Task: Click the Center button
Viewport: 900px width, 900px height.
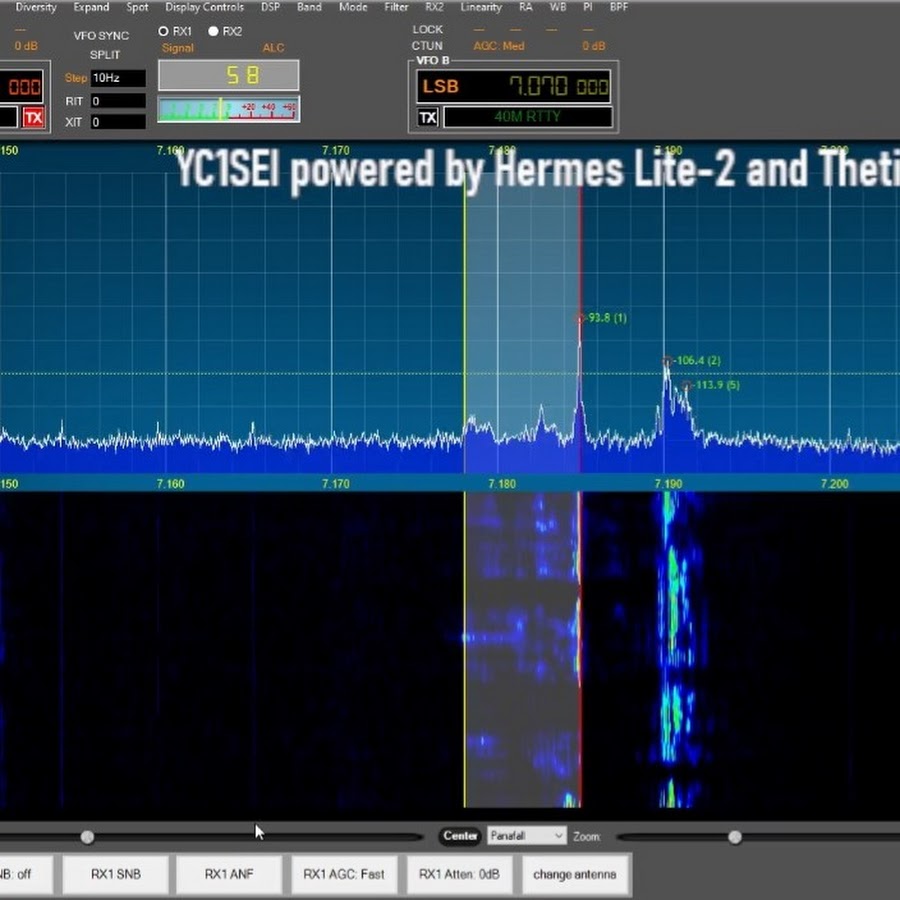Action: pyautogui.click(x=460, y=836)
